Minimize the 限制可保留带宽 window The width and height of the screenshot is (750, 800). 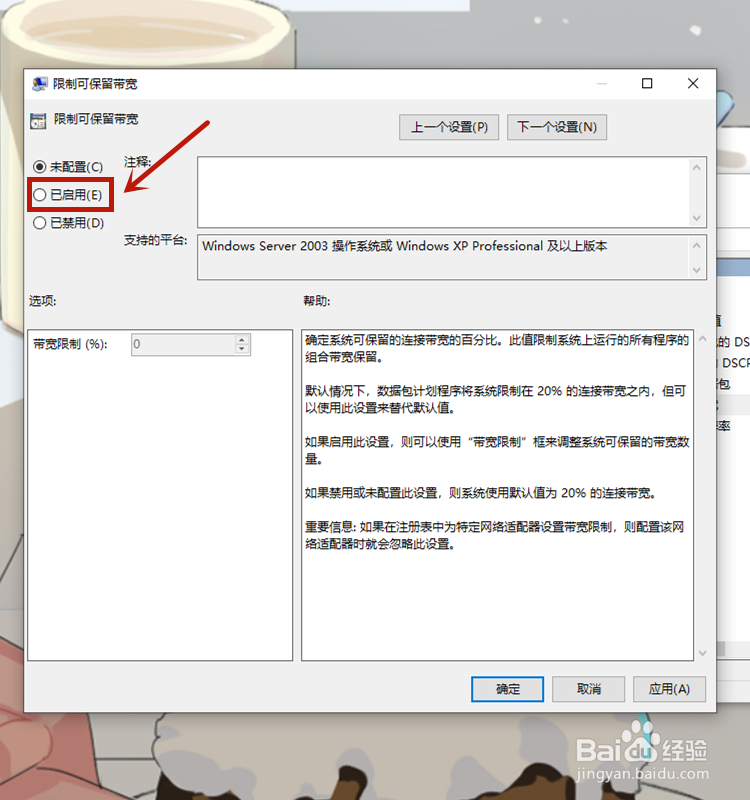(602, 83)
